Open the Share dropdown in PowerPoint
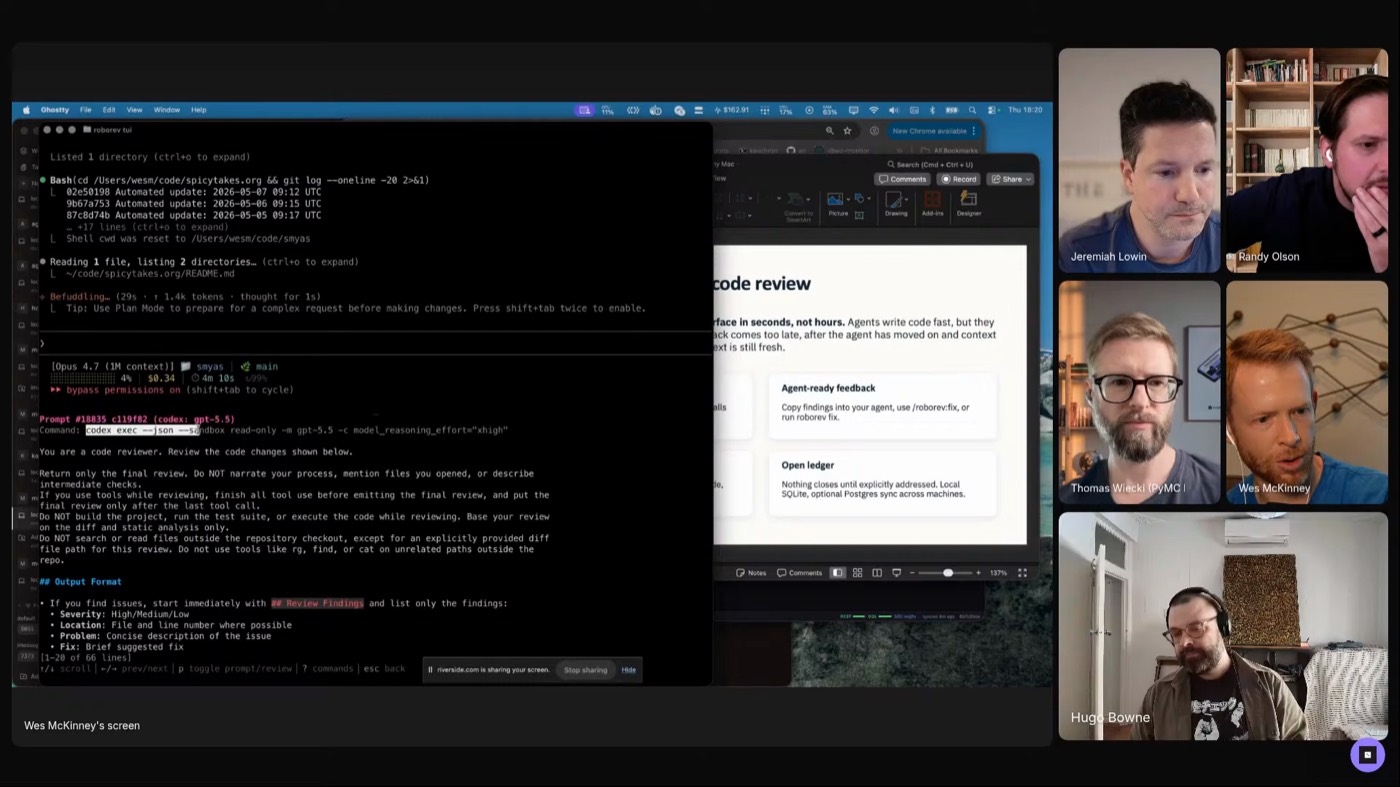The image size is (1400, 787). (1010, 179)
